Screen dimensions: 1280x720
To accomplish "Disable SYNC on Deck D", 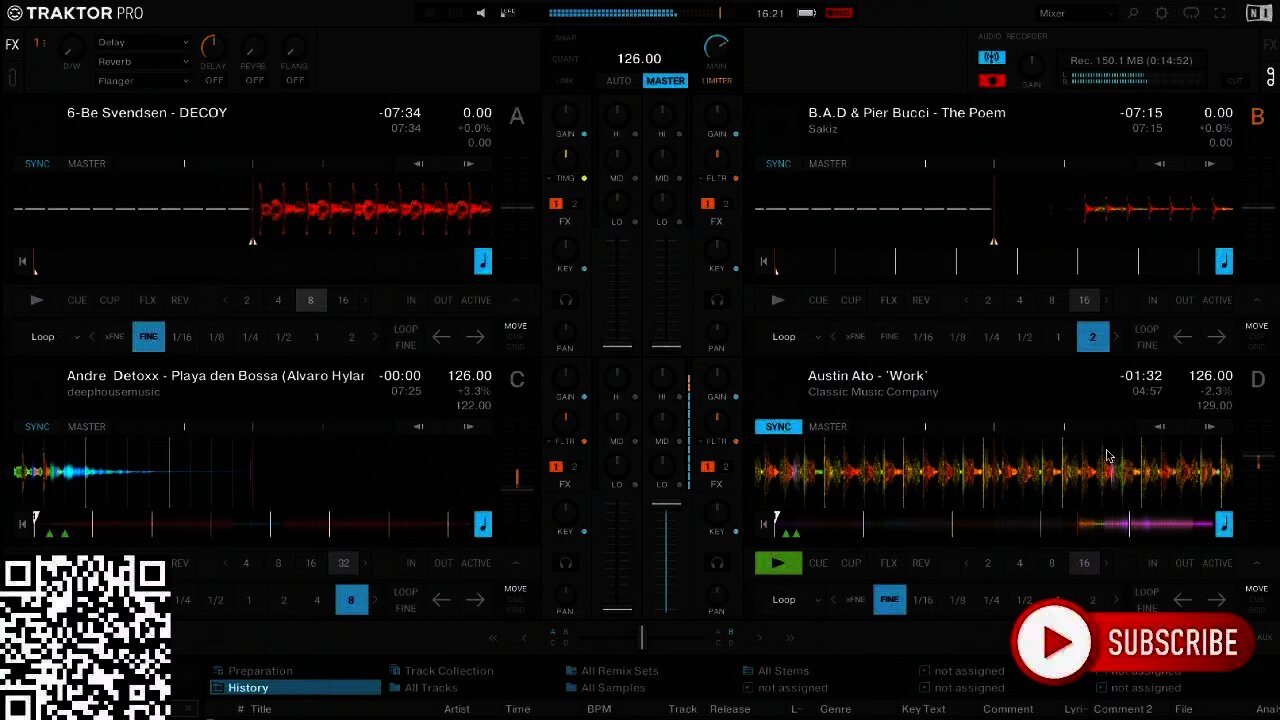I will coord(778,427).
